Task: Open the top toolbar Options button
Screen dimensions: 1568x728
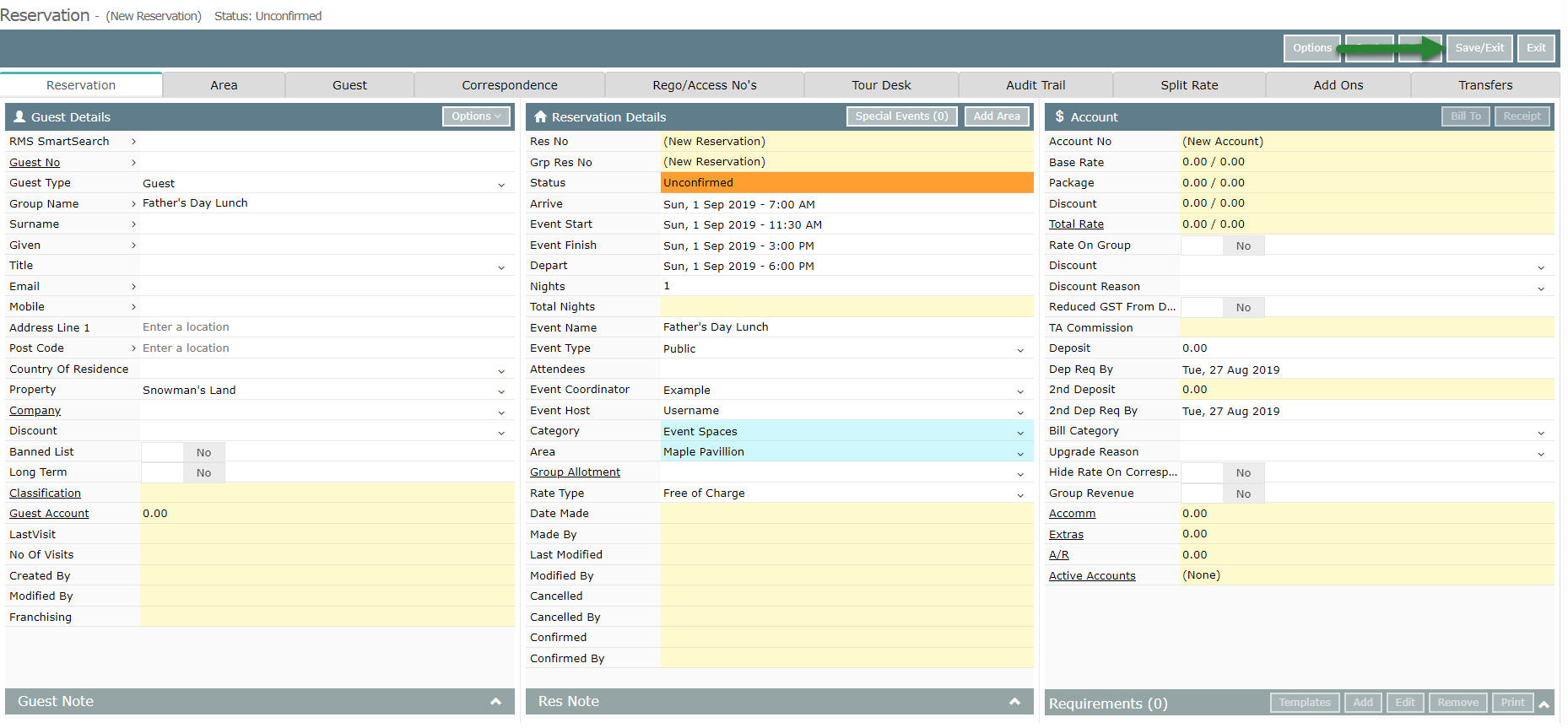Action: (x=1312, y=48)
